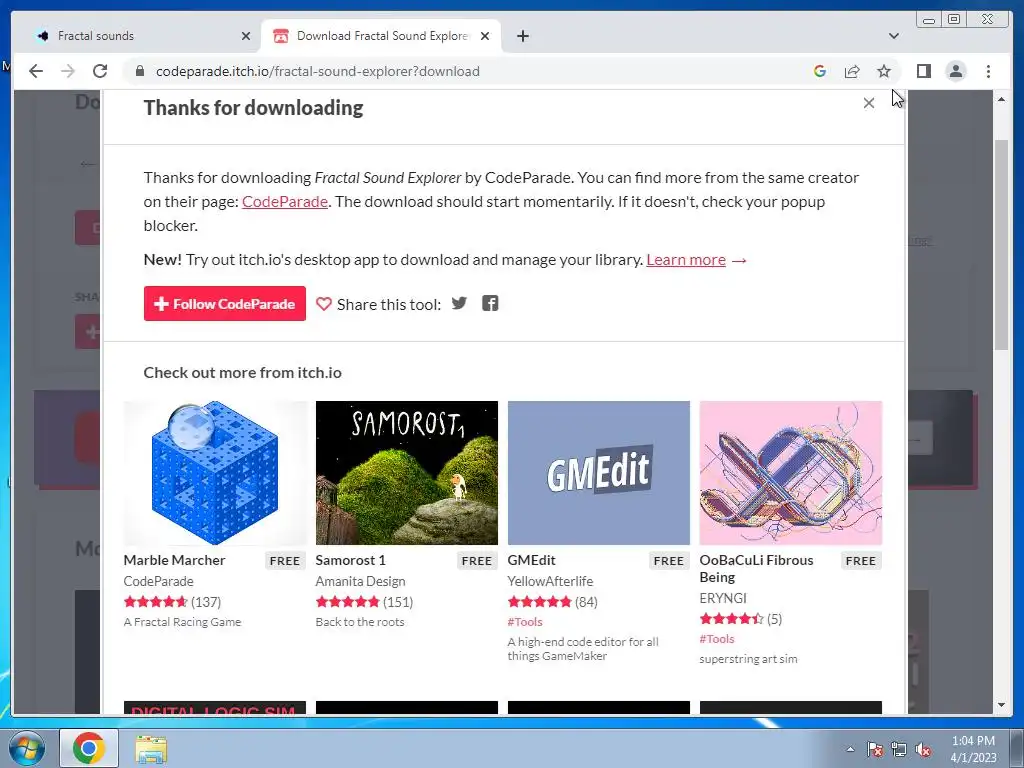Share this tool on Facebook
This screenshot has width=1024, height=768.
click(x=490, y=303)
